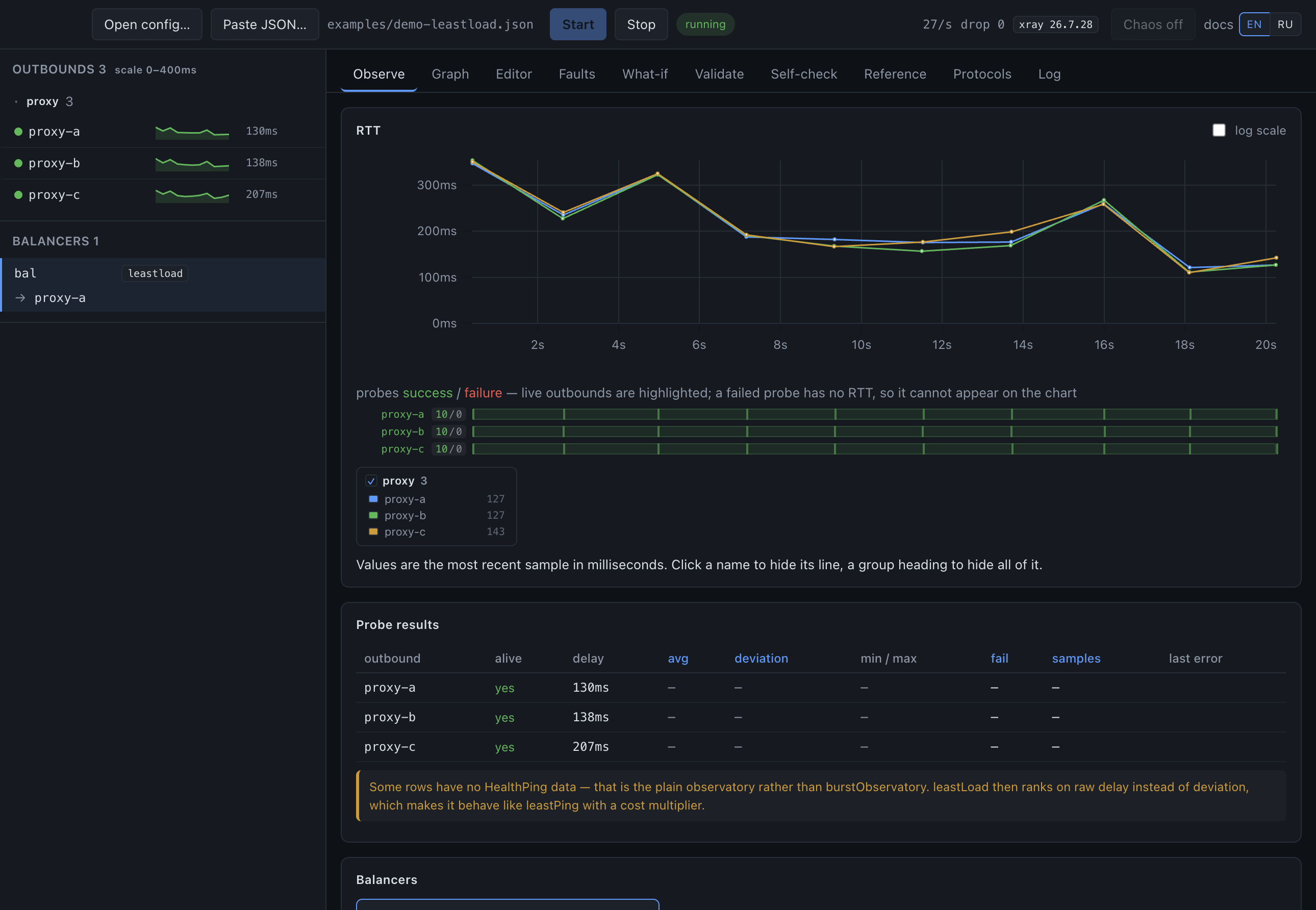This screenshot has height=910, width=1316.
Task: Click the green status dot for proxy-a
Action: [18, 132]
